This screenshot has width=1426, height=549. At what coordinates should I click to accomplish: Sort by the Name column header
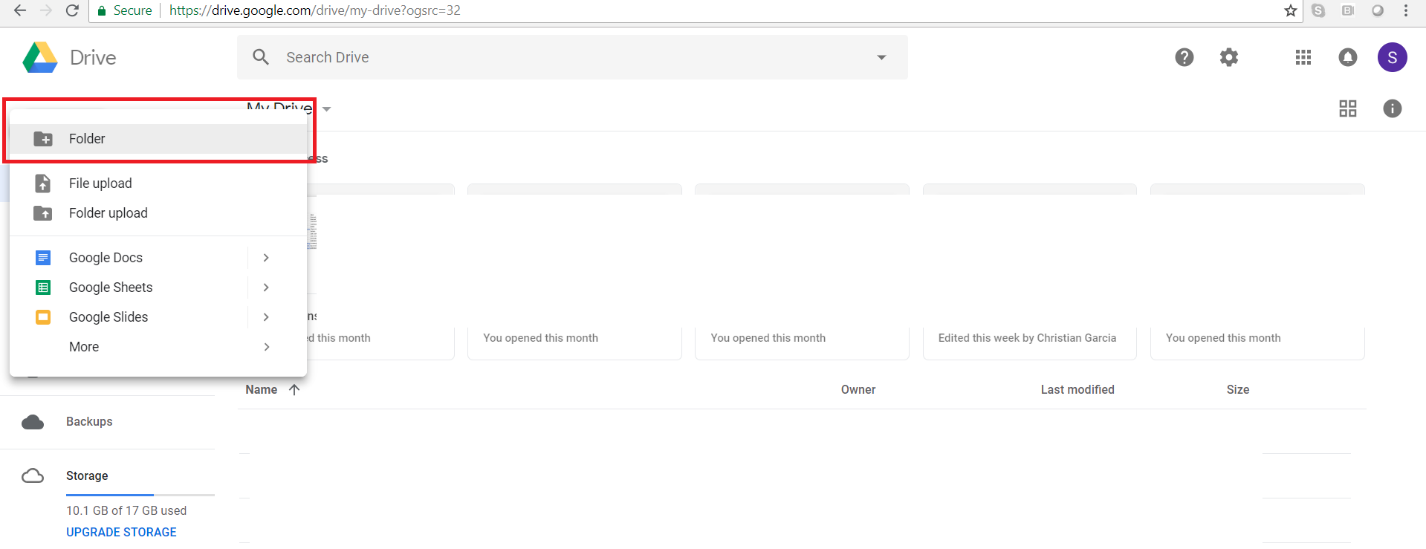pos(261,390)
